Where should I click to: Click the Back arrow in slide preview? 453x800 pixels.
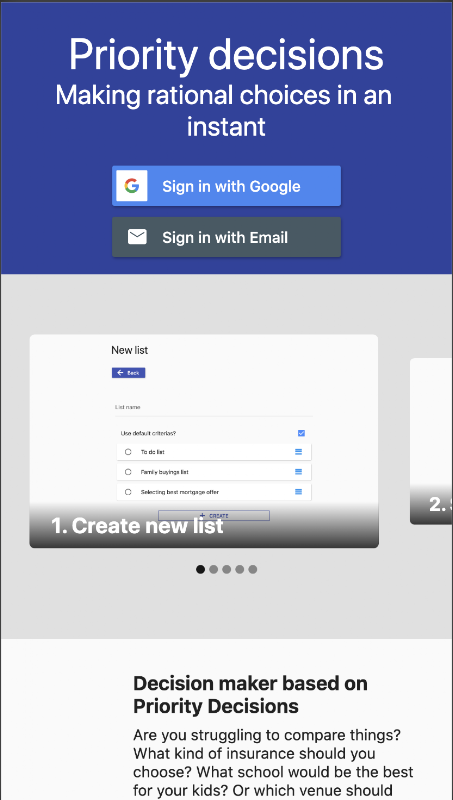coord(120,373)
